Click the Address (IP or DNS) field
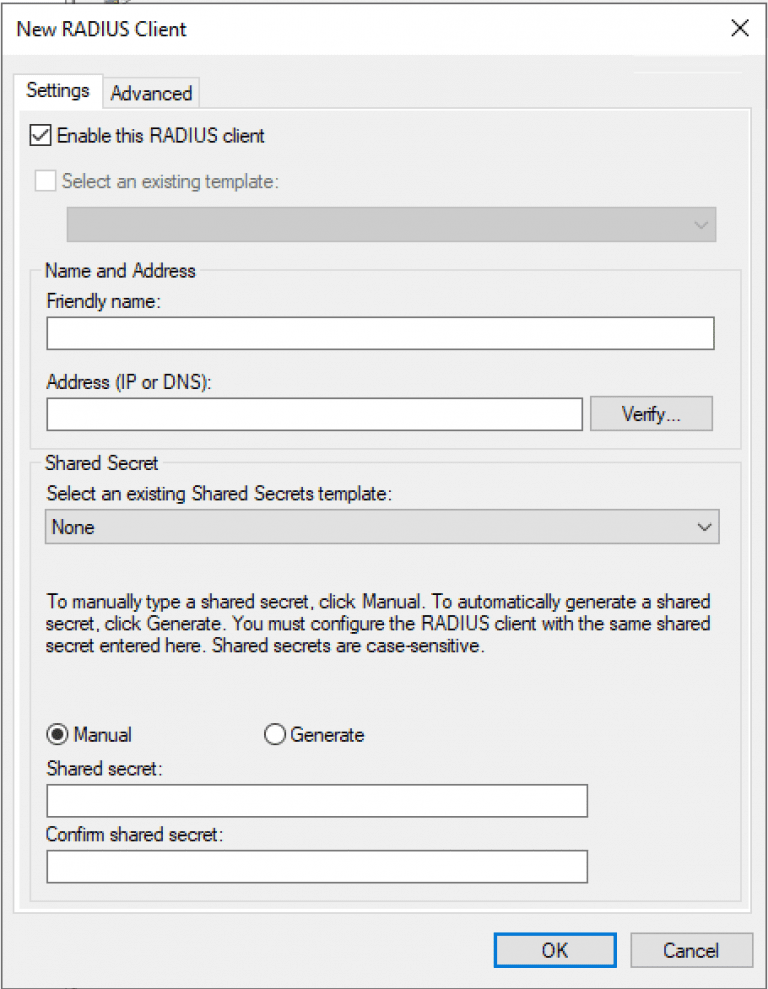 coord(314,413)
